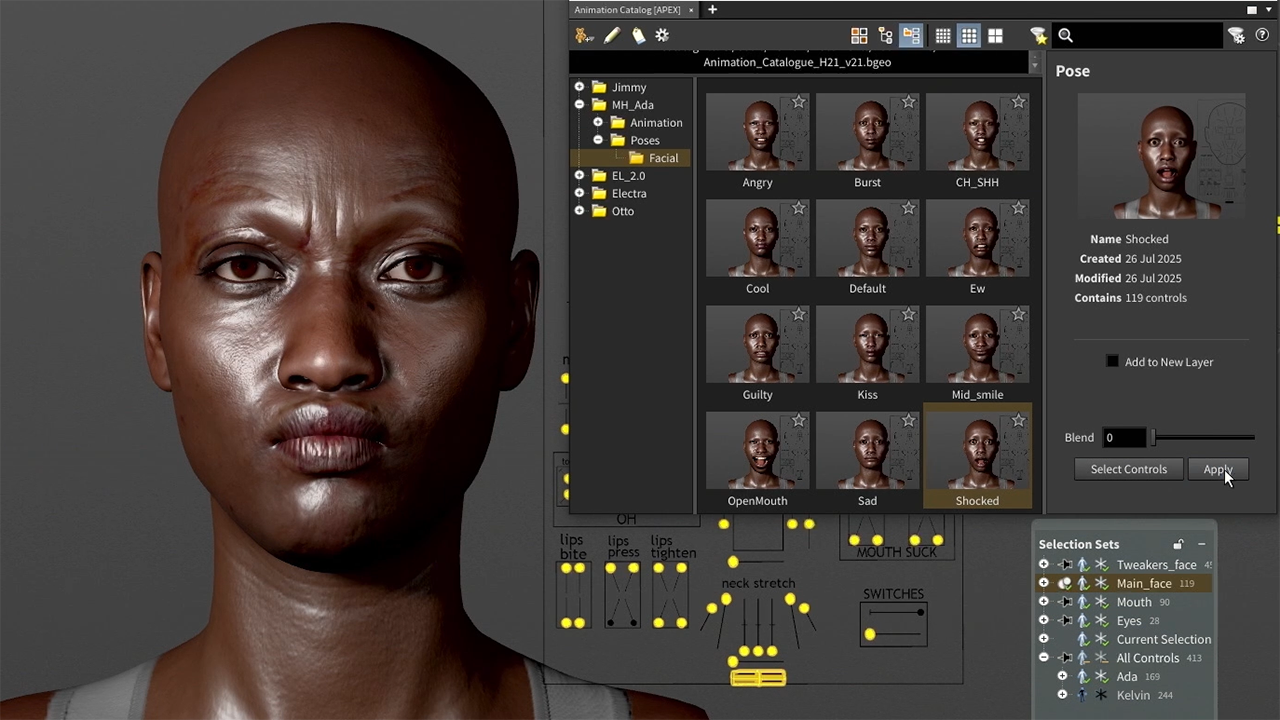This screenshot has height=720, width=1280.
Task: Favorite the Angry pose with its star
Action: click(x=799, y=102)
